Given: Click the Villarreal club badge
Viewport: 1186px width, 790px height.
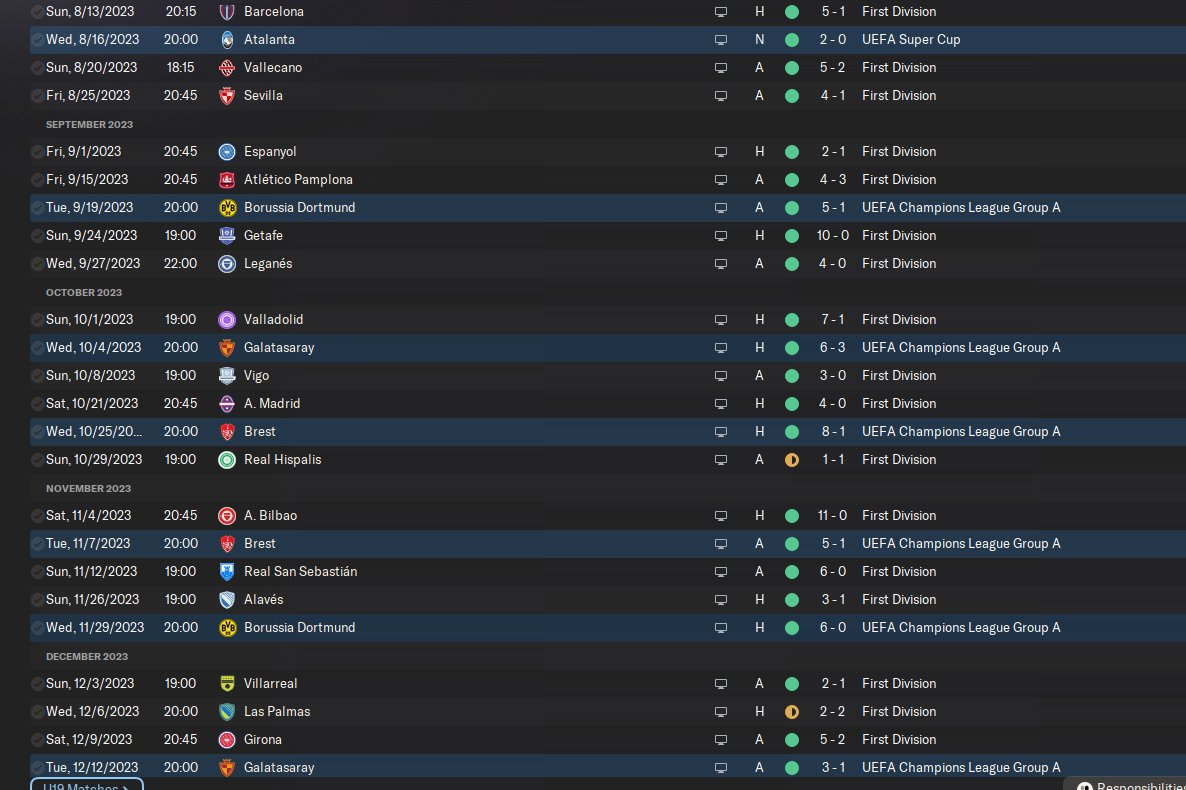Looking at the screenshot, I should point(227,684).
